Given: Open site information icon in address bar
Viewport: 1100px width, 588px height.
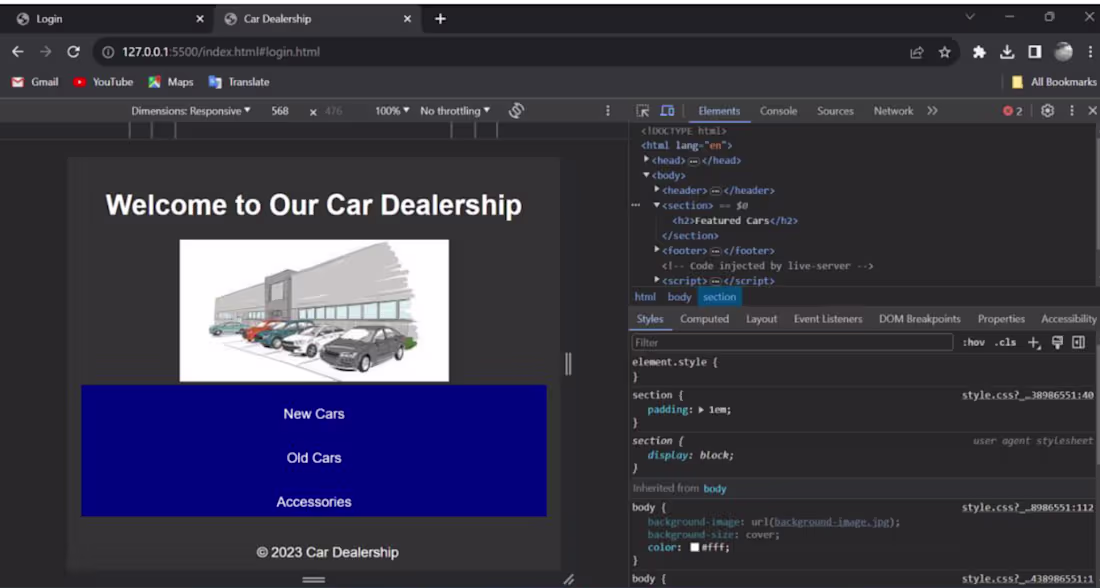Looking at the screenshot, I should pyautogui.click(x=108, y=52).
